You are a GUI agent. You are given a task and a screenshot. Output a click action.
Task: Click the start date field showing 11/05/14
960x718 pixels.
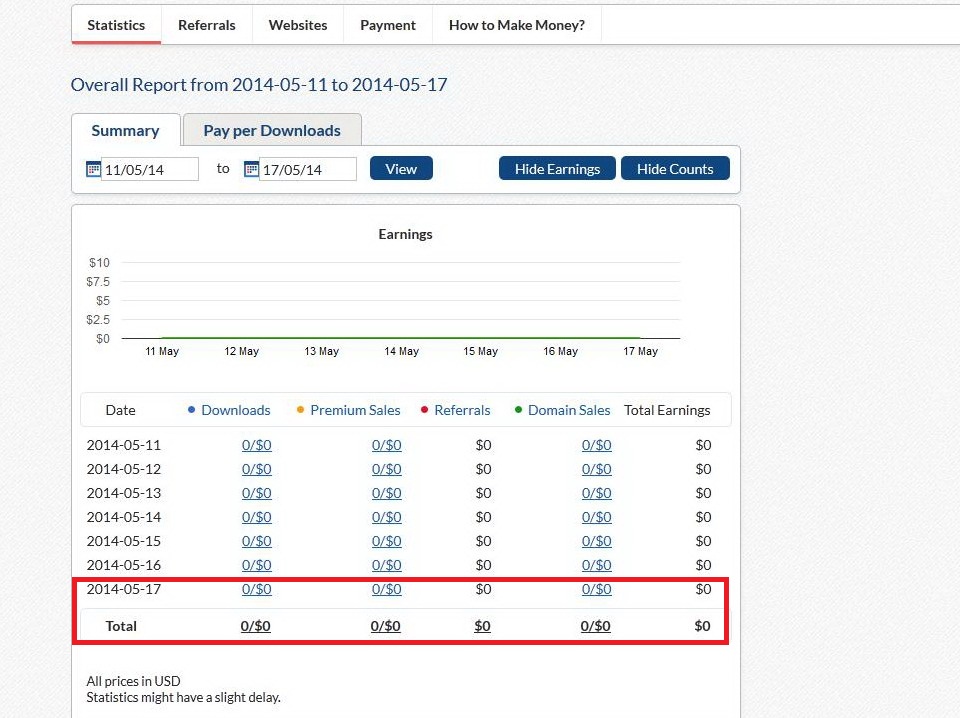[150, 170]
